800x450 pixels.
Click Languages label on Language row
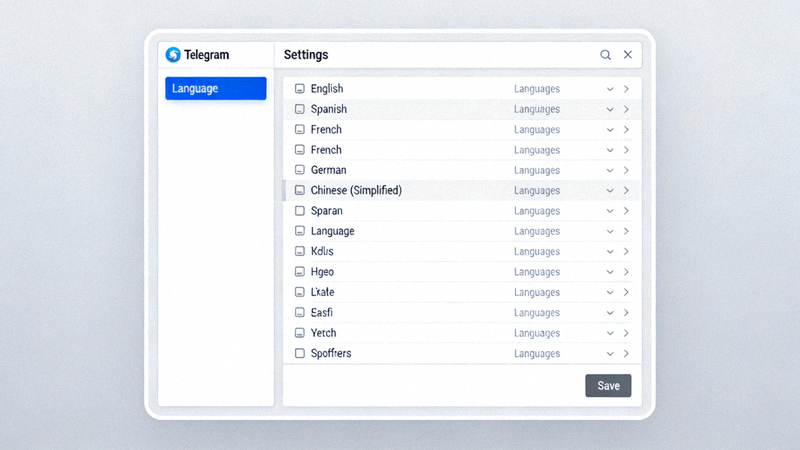pos(537,231)
